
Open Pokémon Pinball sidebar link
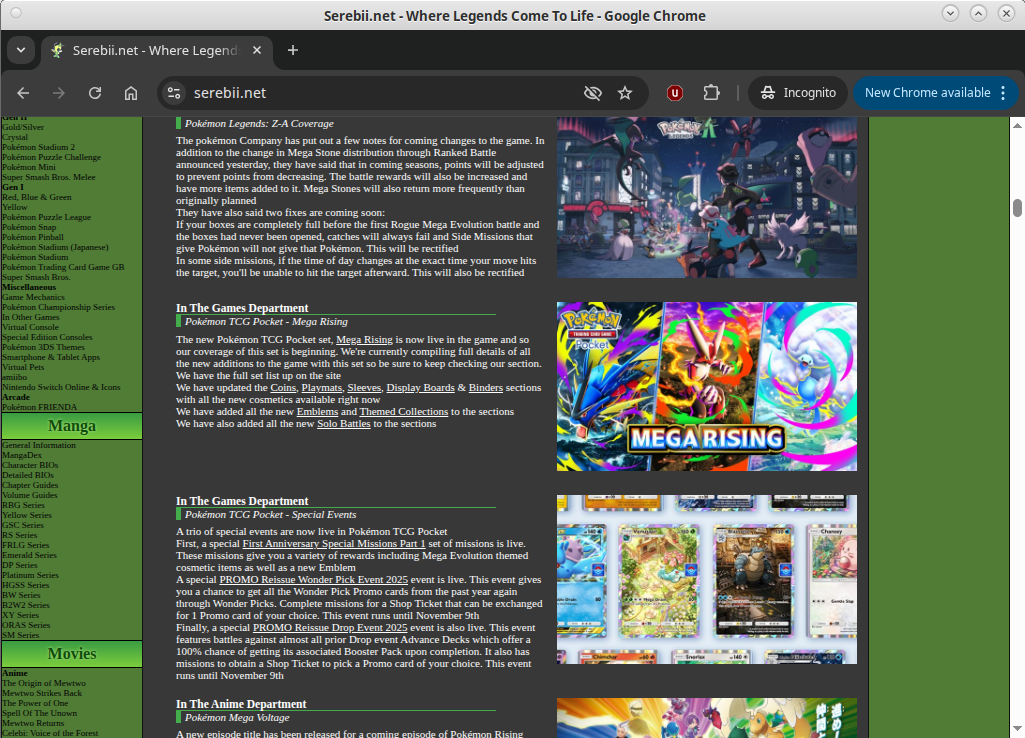33,237
